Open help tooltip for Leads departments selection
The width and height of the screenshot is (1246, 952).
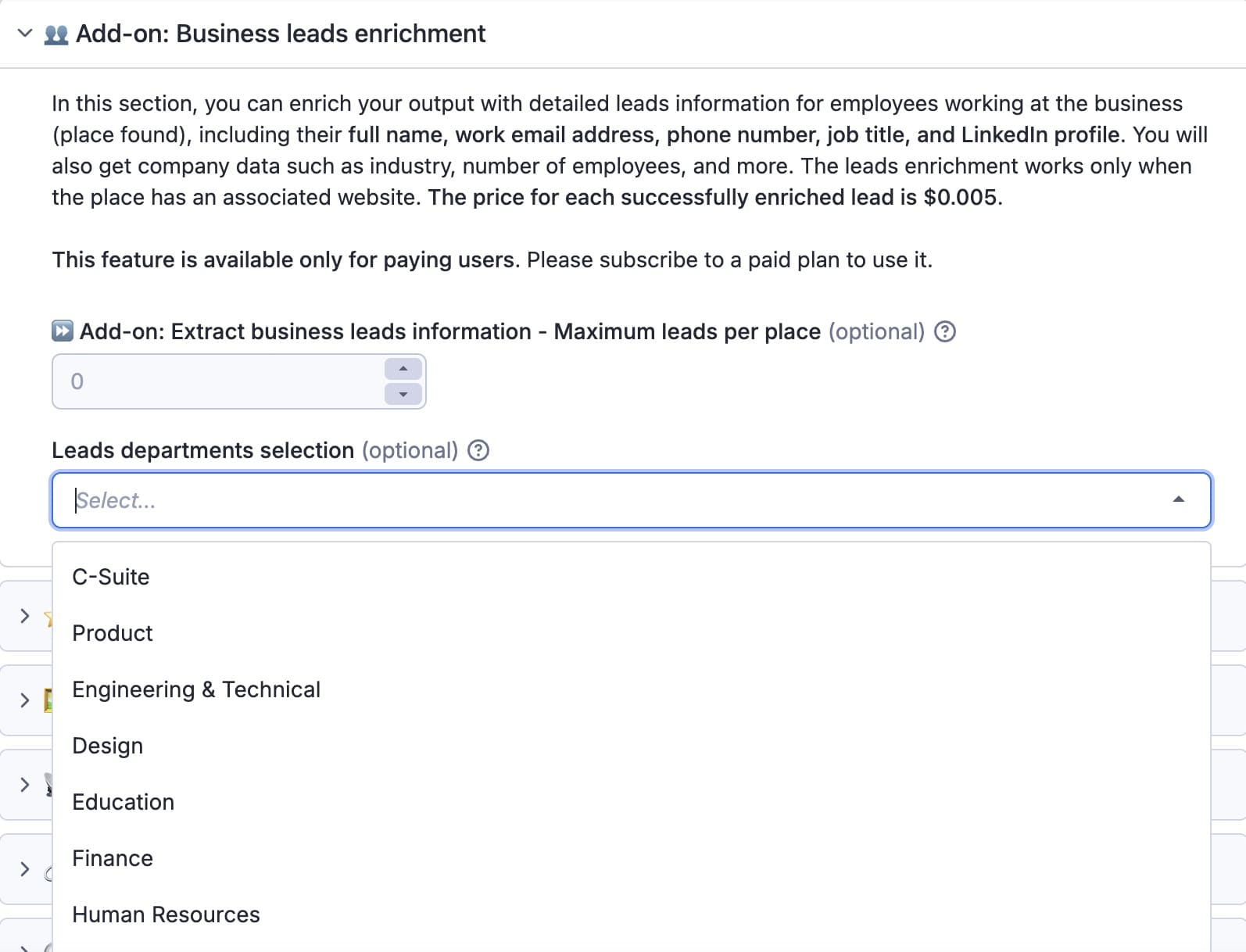coord(478,450)
